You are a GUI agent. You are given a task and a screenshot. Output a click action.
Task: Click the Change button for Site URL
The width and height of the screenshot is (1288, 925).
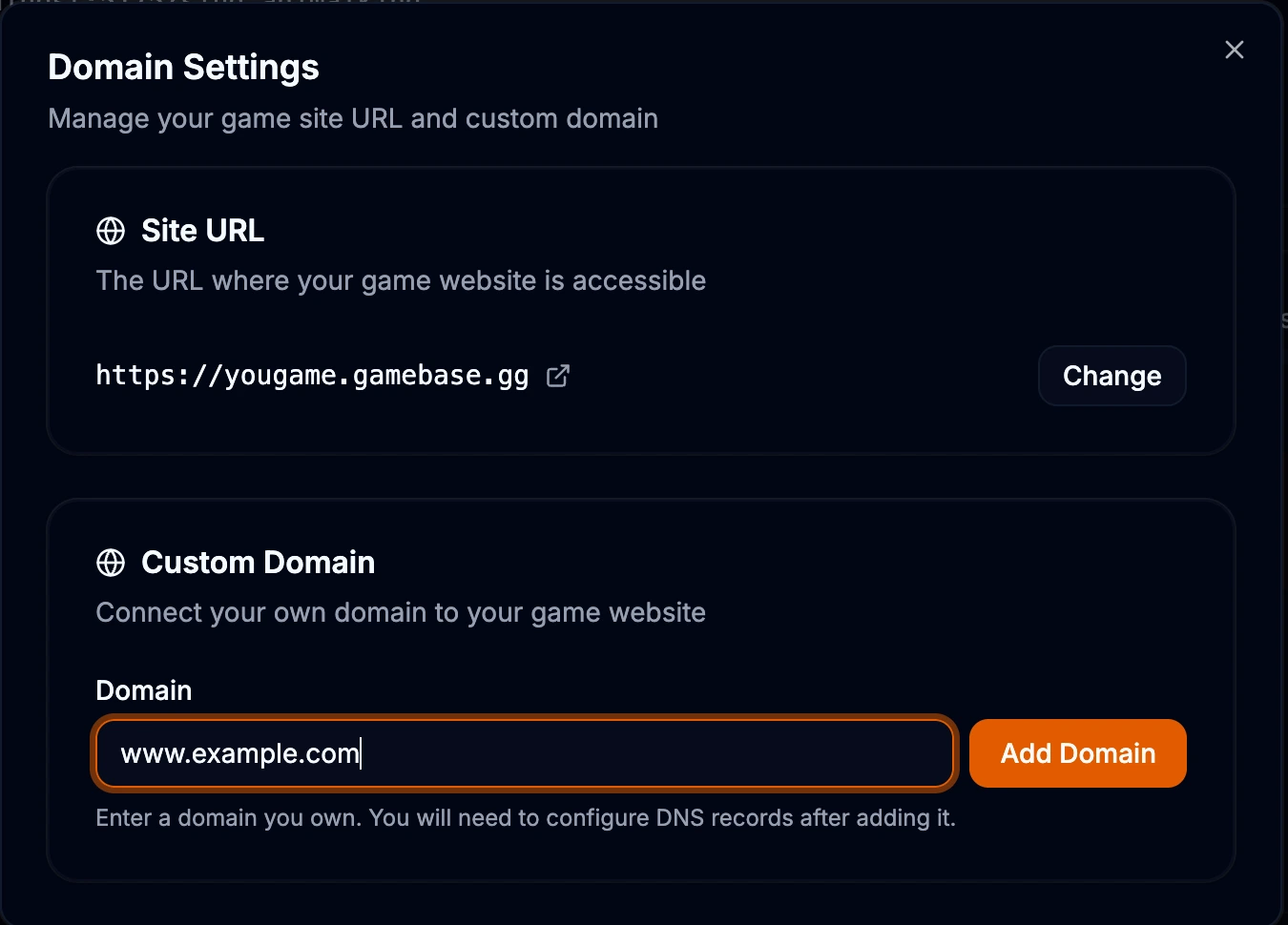pyautogui.click(x=1111, y=376)
